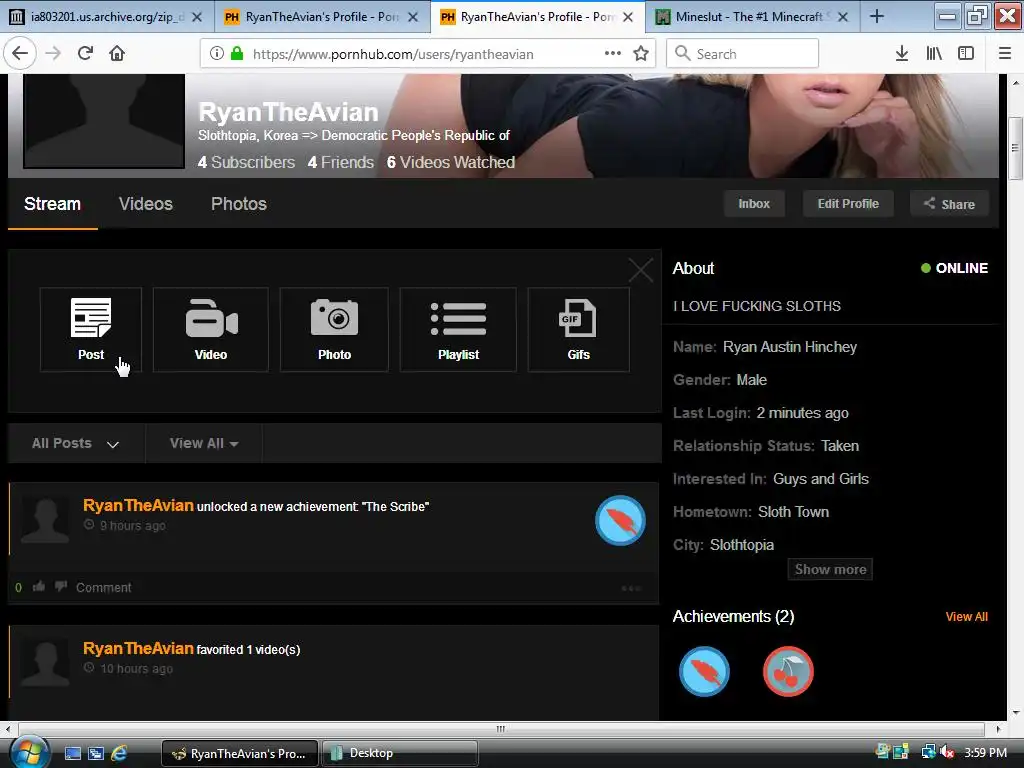Open the Library icon in the toolbar
Viewport: 1024px width, 768px height.
[x=934, y=54]
